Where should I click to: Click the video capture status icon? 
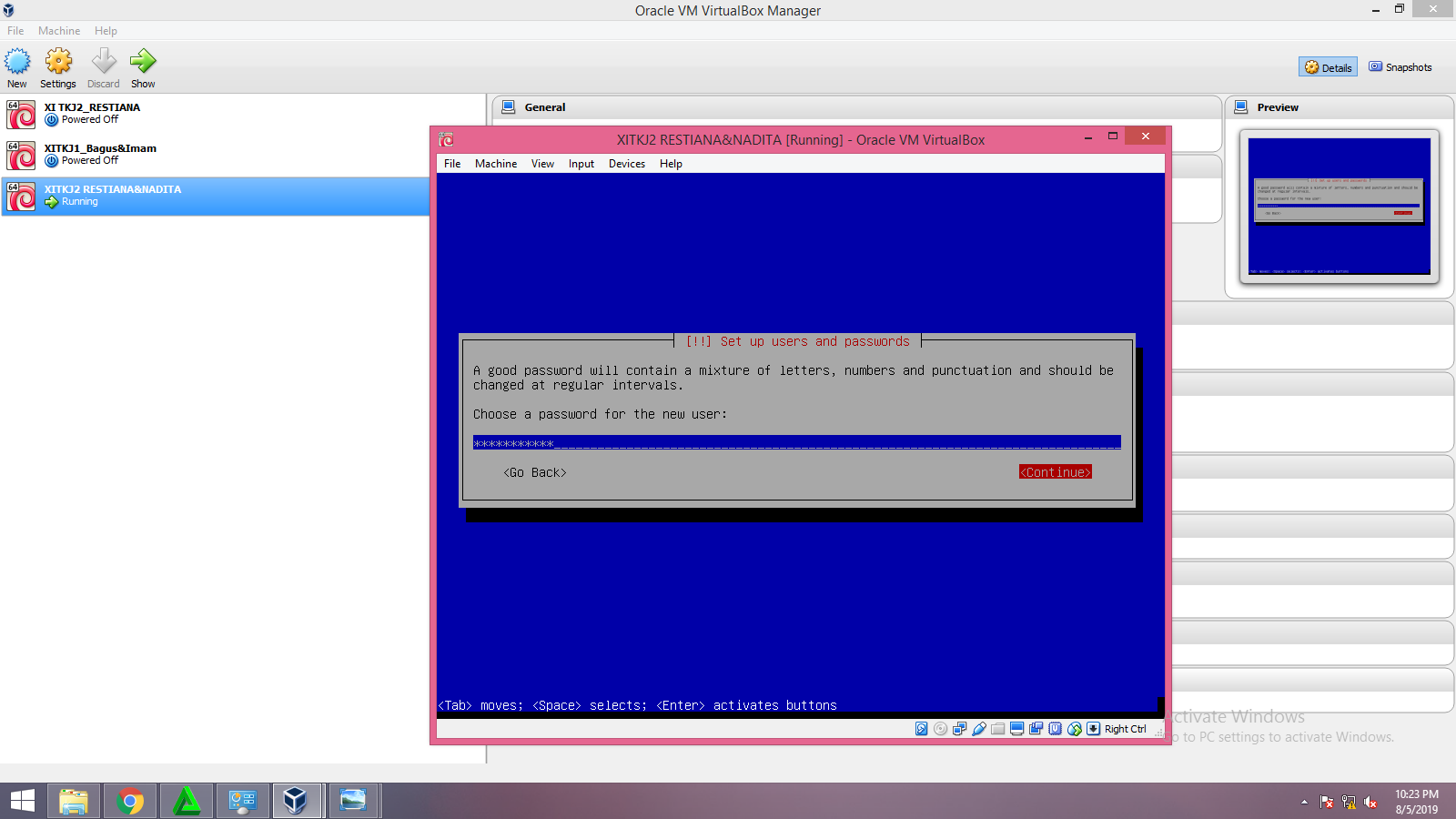pyautogui.click(x=1036, y=729)
